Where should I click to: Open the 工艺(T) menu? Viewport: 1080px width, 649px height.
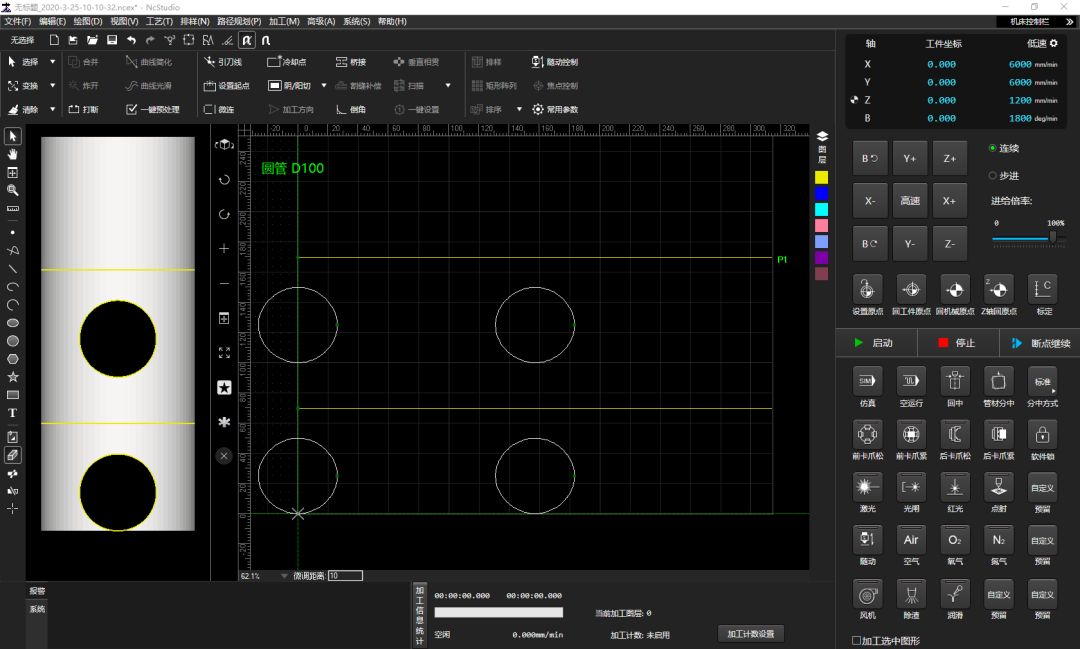click(159, 21)
